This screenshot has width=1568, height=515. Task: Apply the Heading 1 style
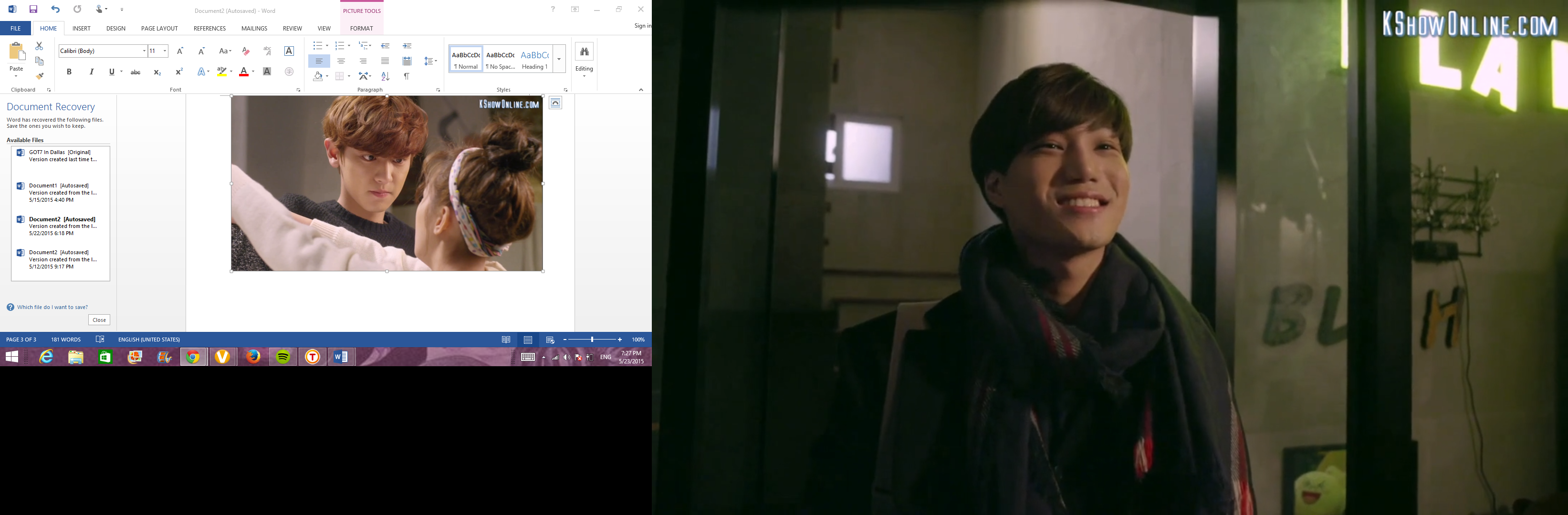(535, 59)
